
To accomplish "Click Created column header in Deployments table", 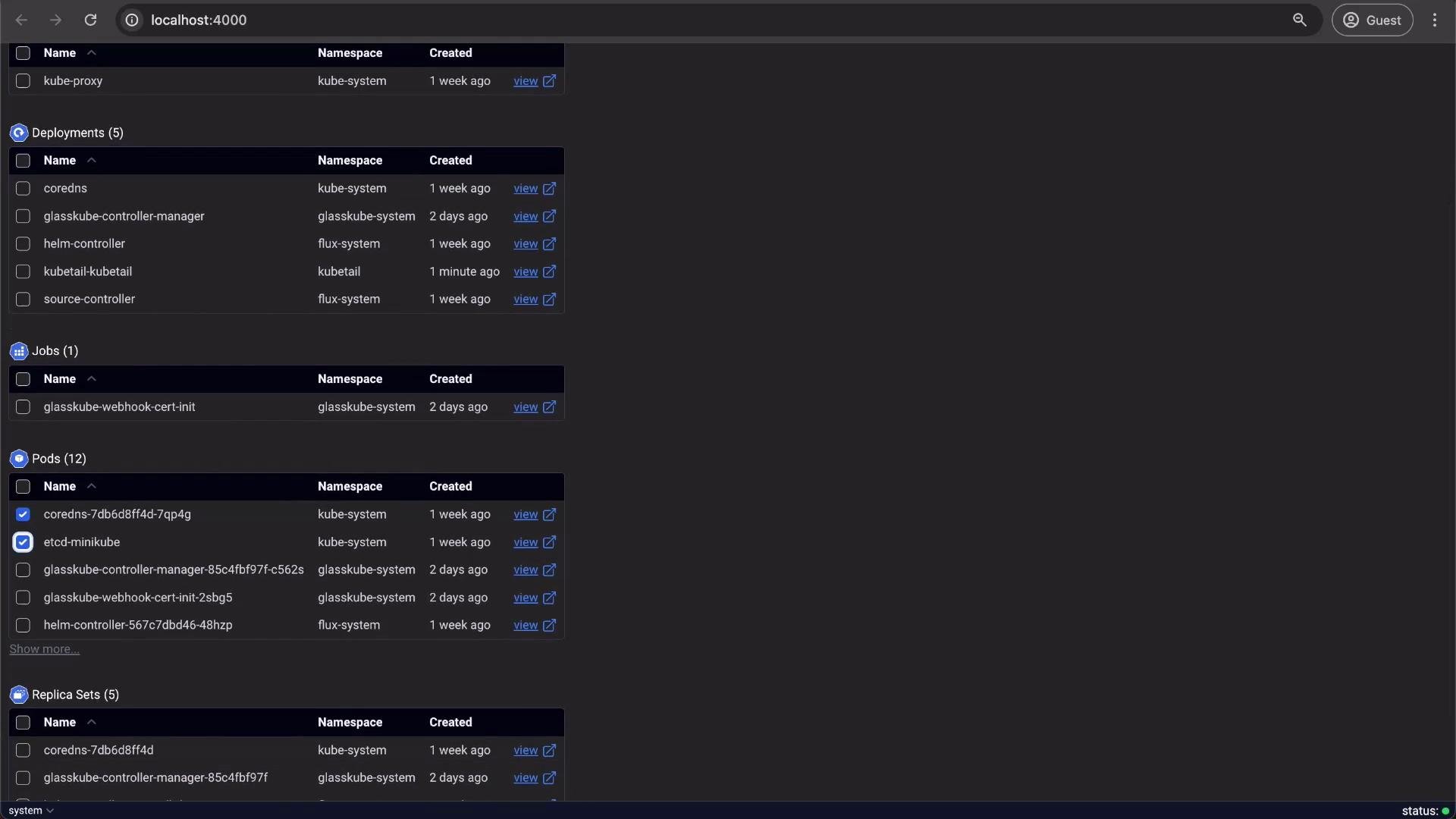I will 450,161.
